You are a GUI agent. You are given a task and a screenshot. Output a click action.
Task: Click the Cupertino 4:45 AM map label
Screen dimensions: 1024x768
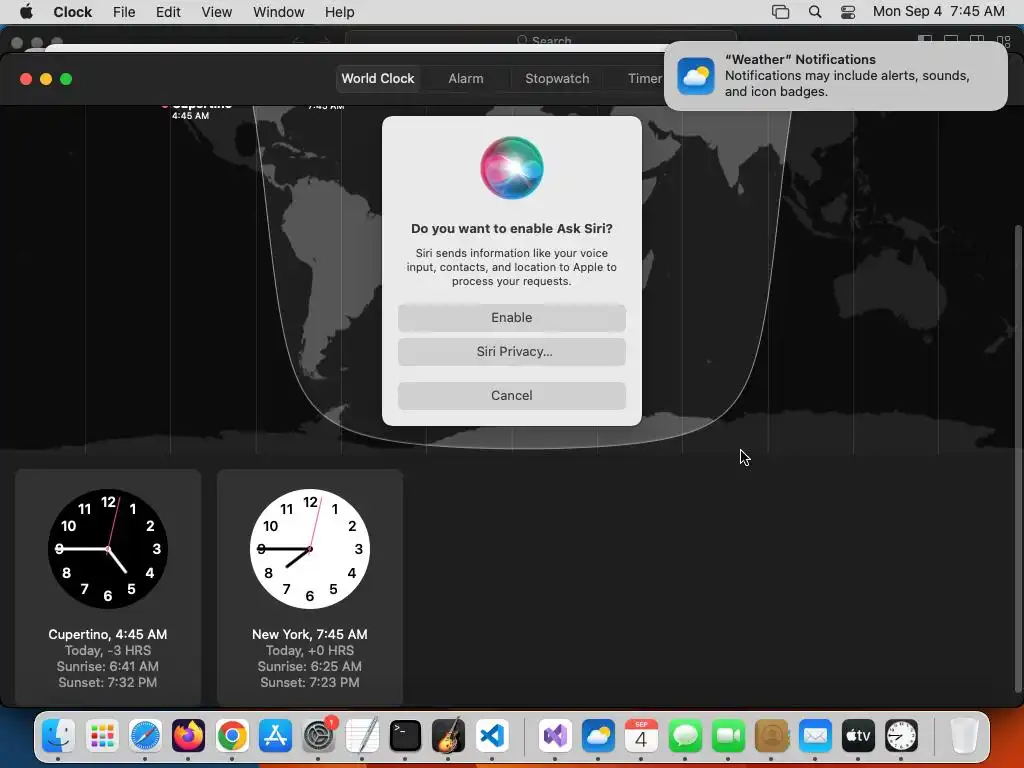[190, 116]
